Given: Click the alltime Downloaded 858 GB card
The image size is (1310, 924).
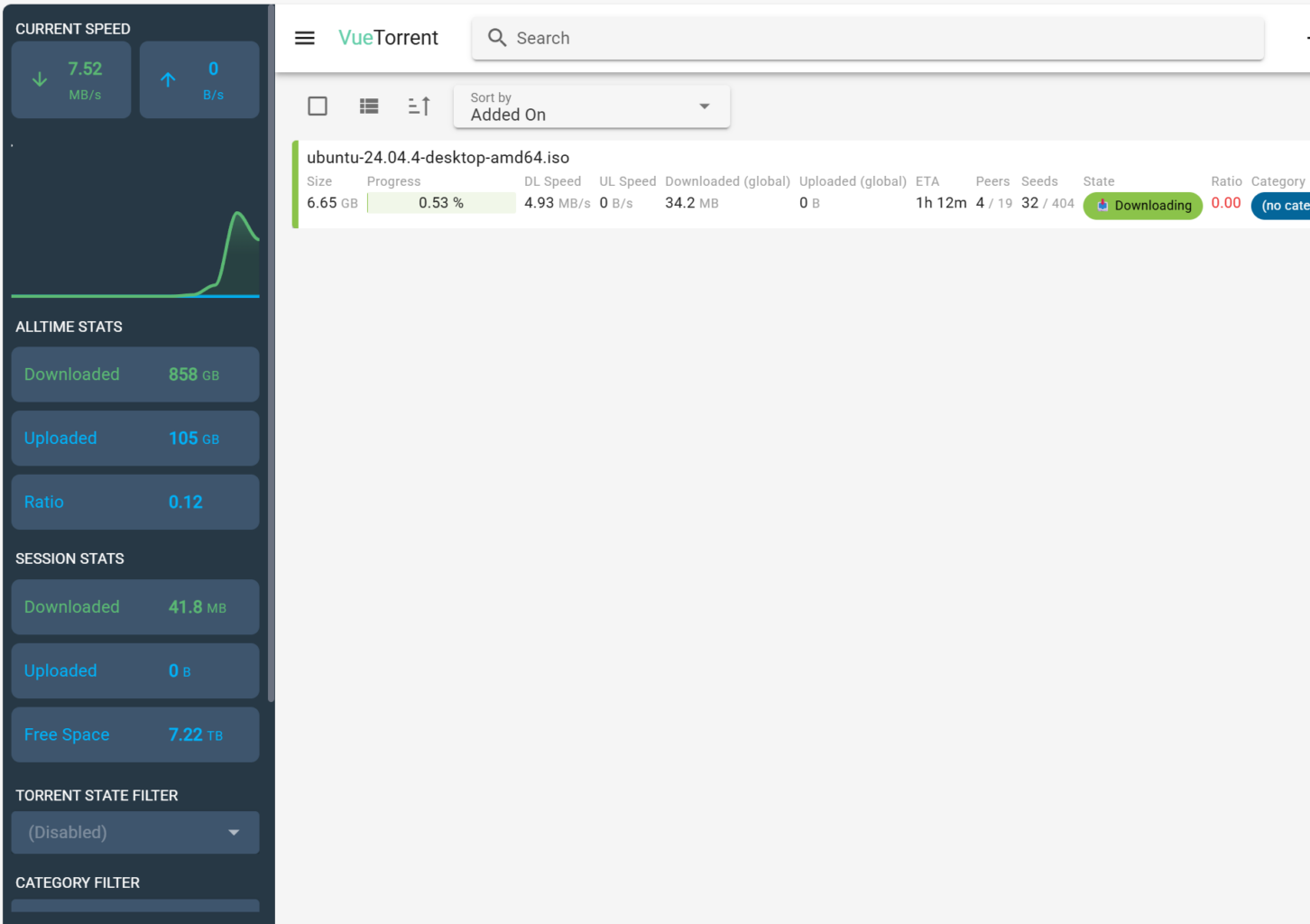Looking at the screenshot, I should point(135,374).
